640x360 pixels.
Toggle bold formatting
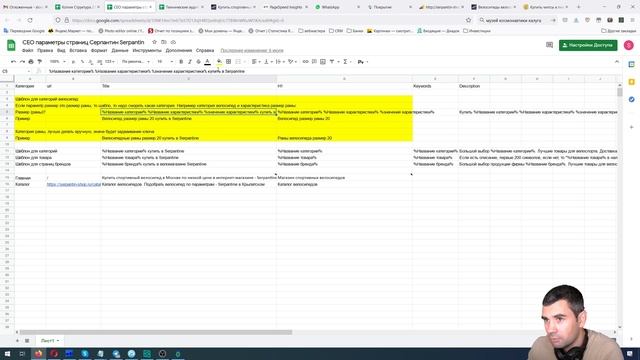[x=181, y=62]
